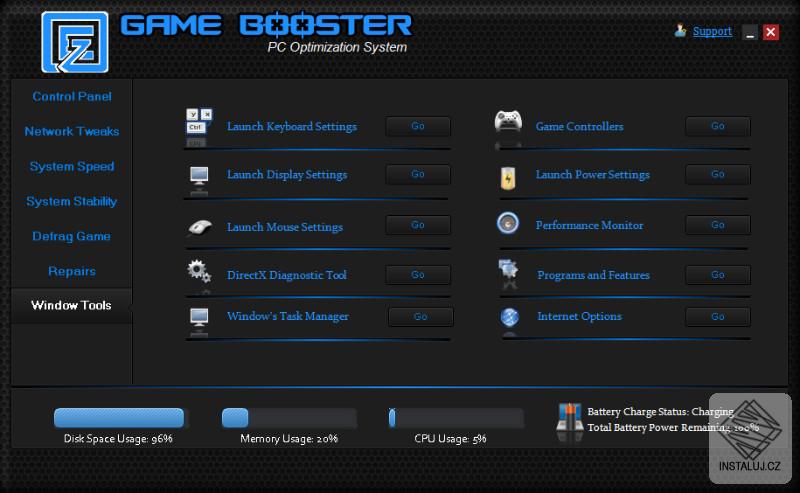The height and width of the screenshot is (493, 800).
Task: Click the Task Manager monitor icon
Action: (199, 317)
